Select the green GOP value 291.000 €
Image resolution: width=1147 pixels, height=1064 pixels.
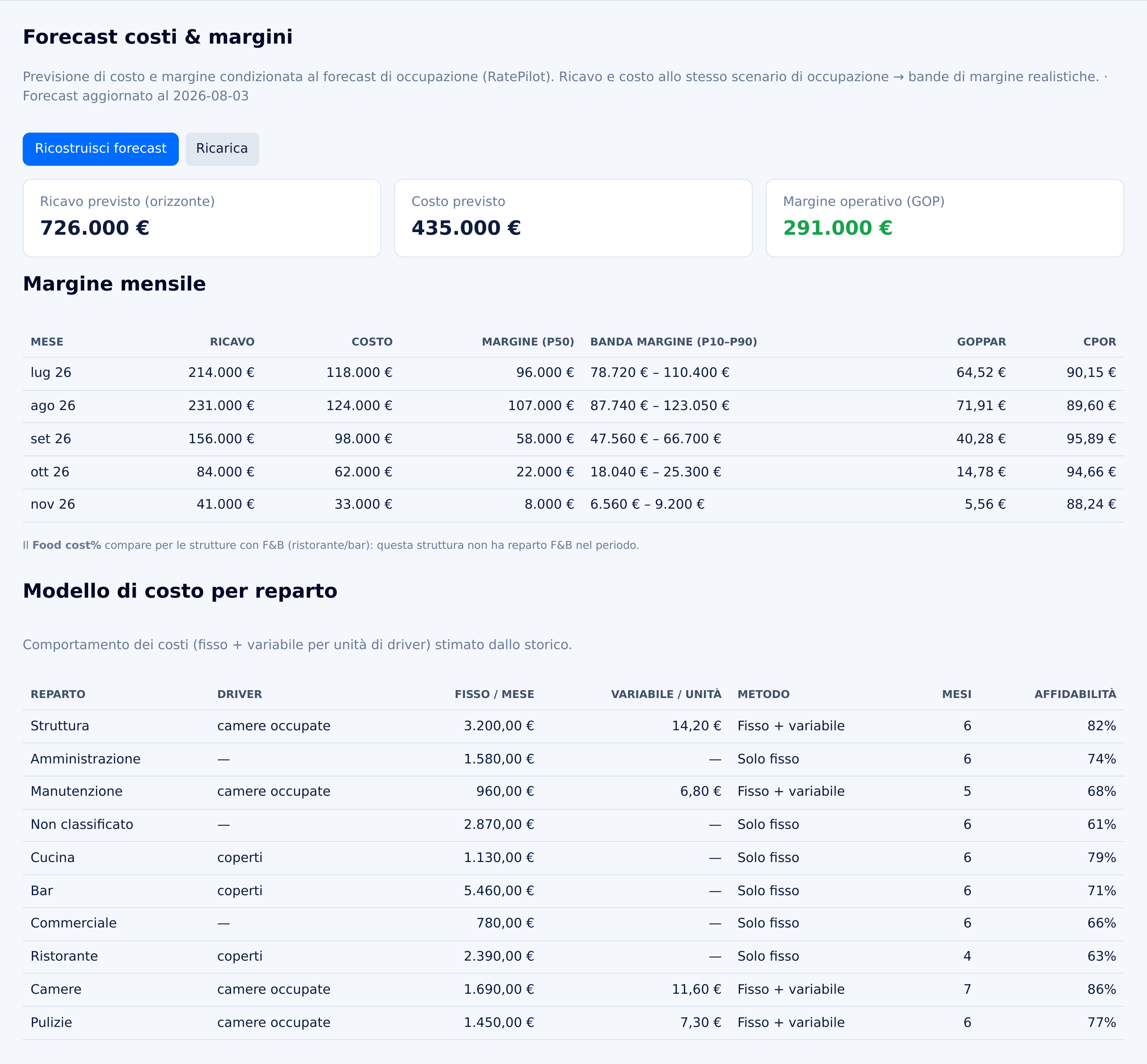(838, 228)
